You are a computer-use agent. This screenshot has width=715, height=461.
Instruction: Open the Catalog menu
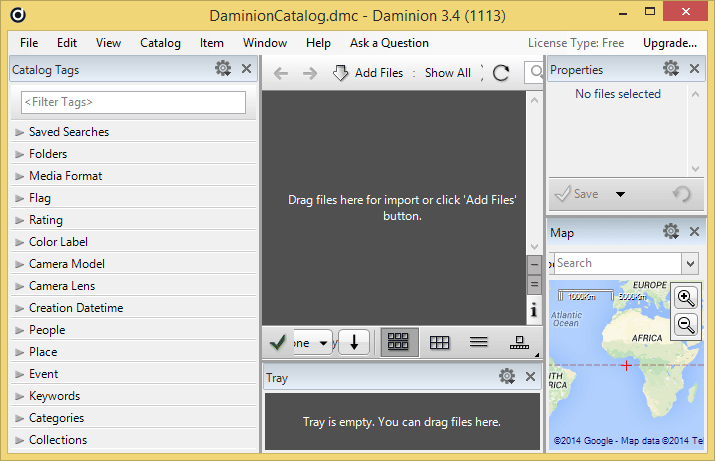[160, 43]
